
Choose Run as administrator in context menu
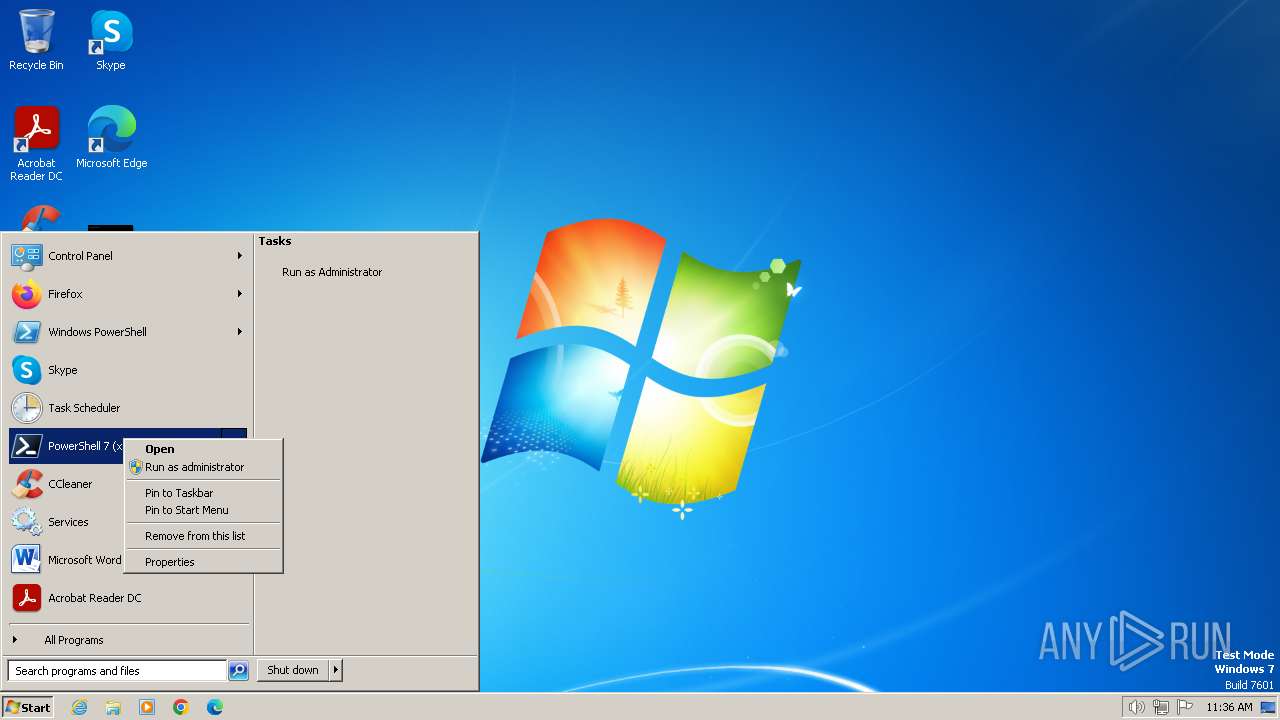tap(203, 467)
